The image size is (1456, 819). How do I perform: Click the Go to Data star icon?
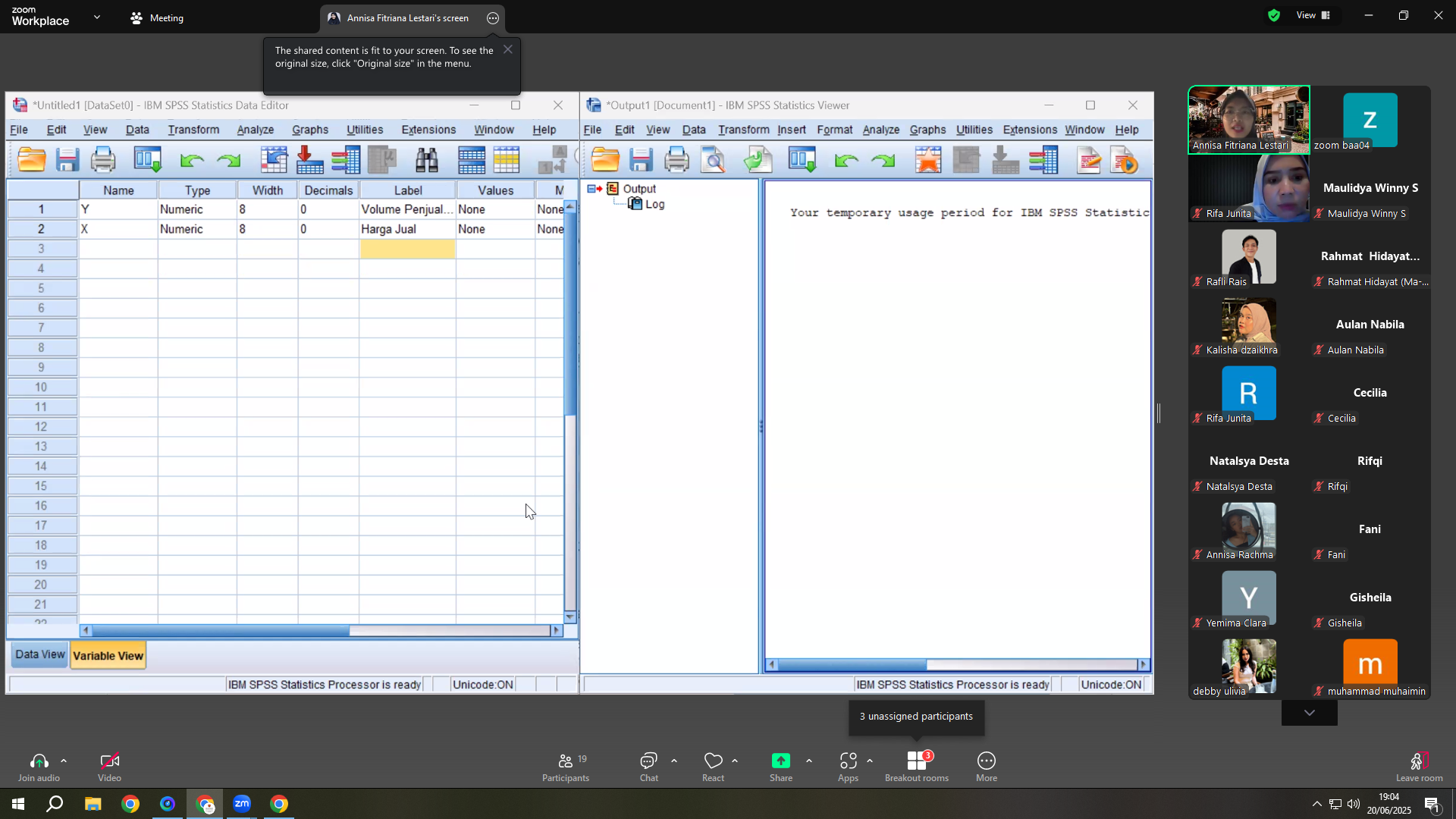tap(928, 160)
